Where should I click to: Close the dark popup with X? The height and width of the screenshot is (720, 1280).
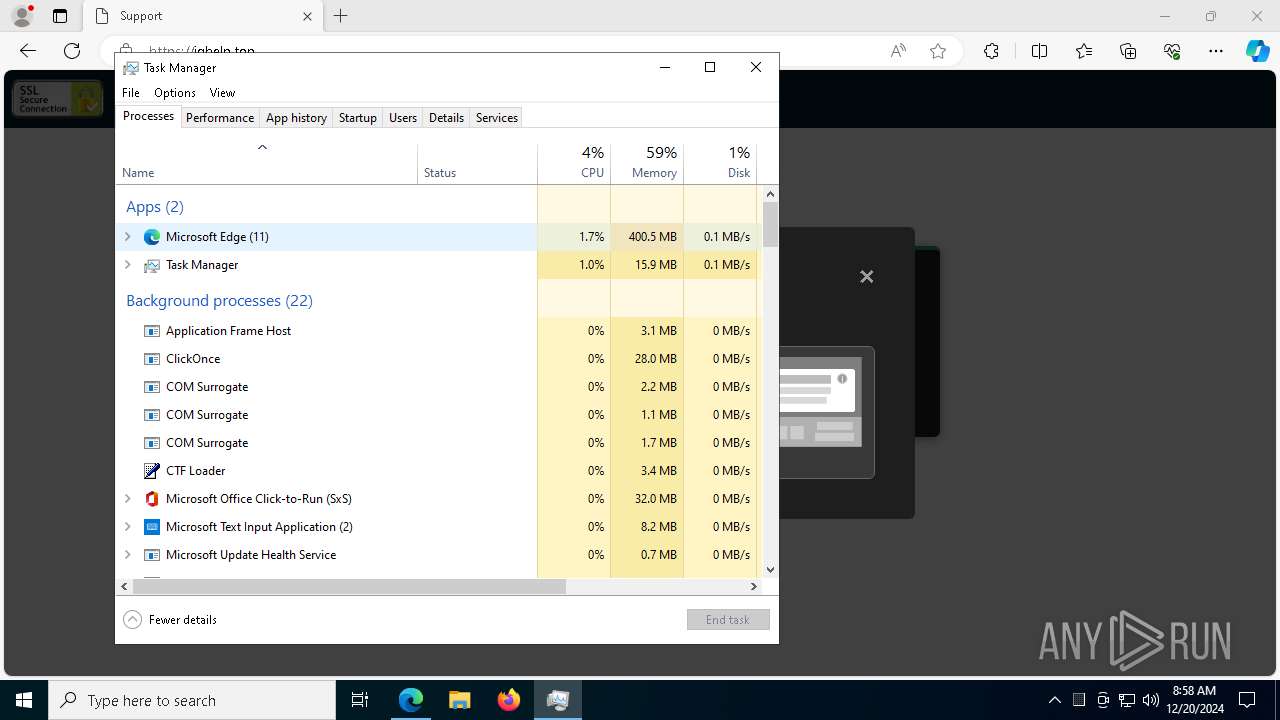tap(867, 277)
